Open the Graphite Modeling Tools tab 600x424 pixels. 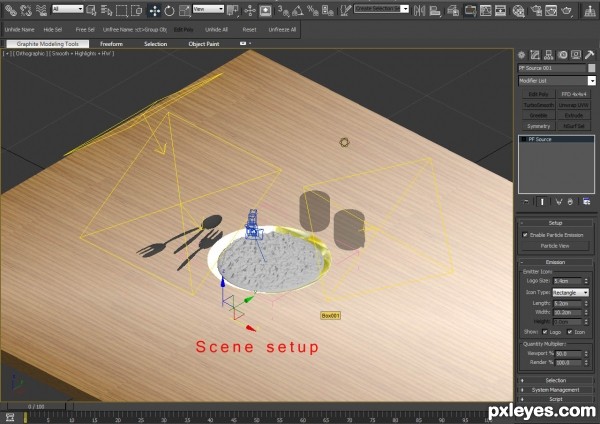[47, 44]
